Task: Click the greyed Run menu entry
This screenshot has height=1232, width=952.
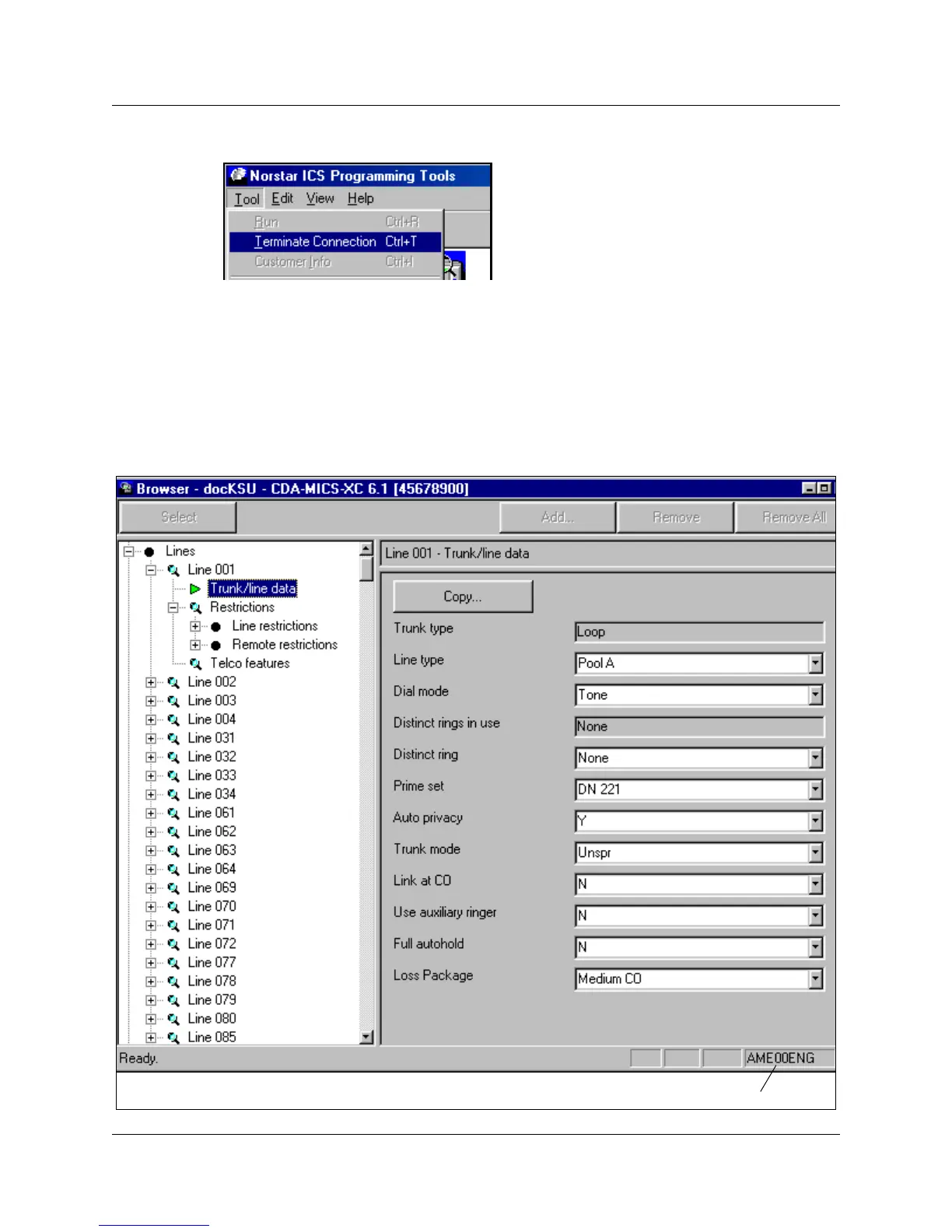Action: [335, 222]
